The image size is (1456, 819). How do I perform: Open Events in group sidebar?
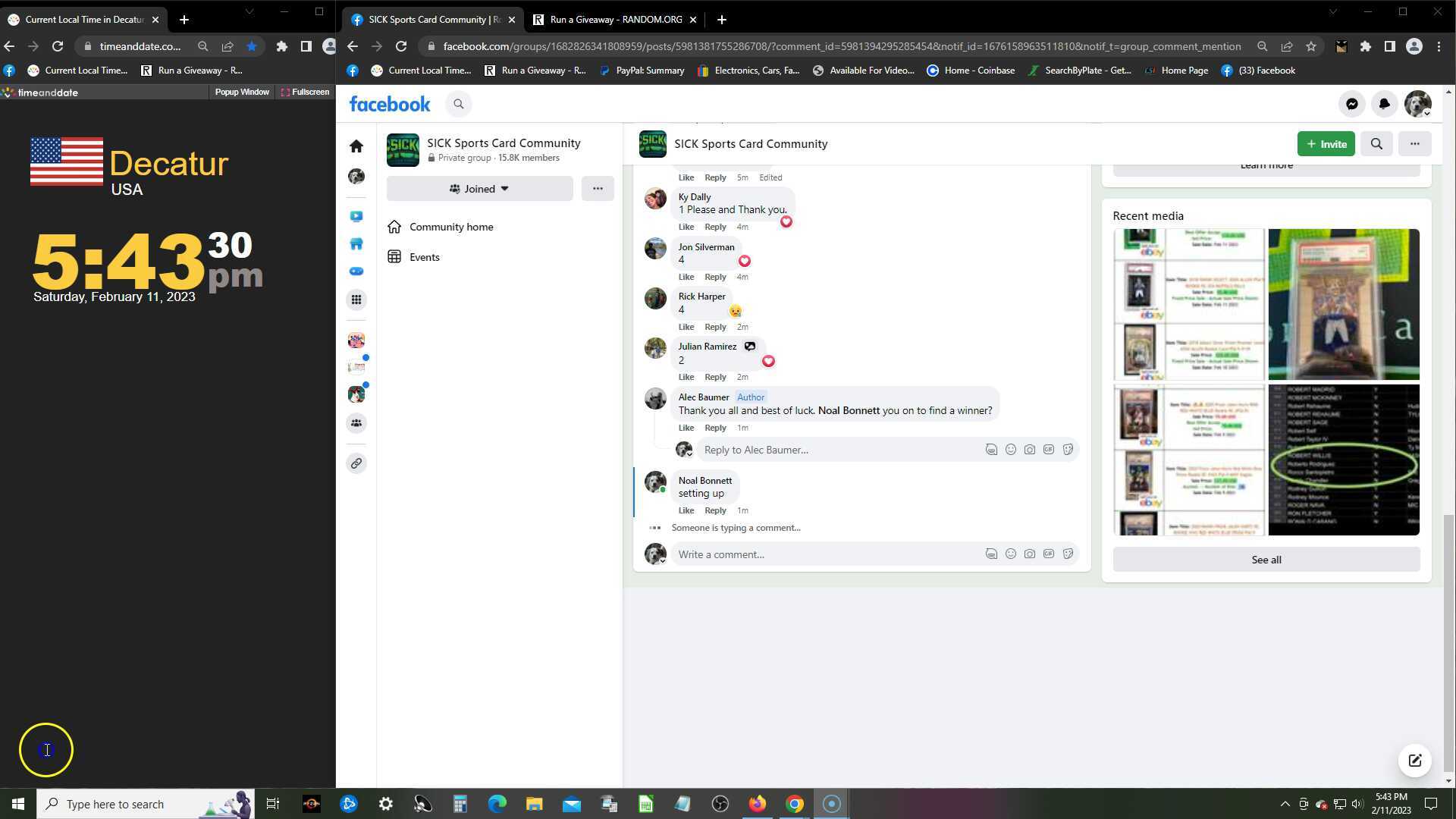click(x=424, y=257)
